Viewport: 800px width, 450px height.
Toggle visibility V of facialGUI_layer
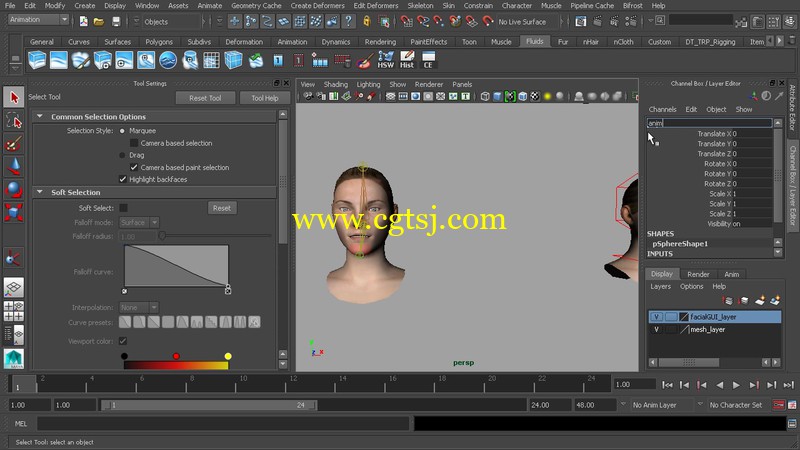pyautogui.click(x=657, y=317)
